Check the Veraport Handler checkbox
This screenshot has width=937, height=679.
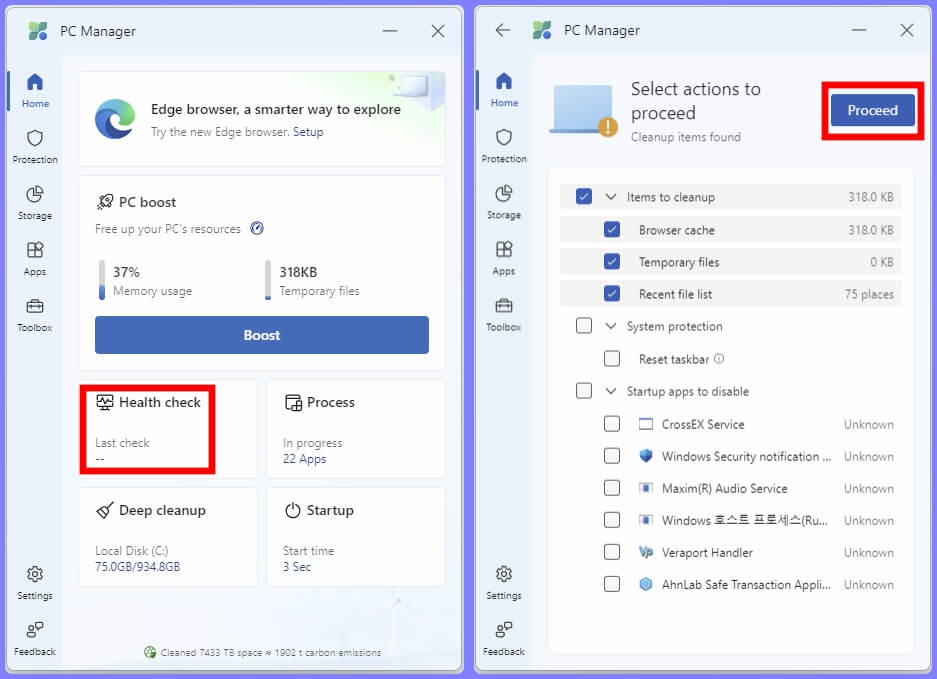click(612, 552)
